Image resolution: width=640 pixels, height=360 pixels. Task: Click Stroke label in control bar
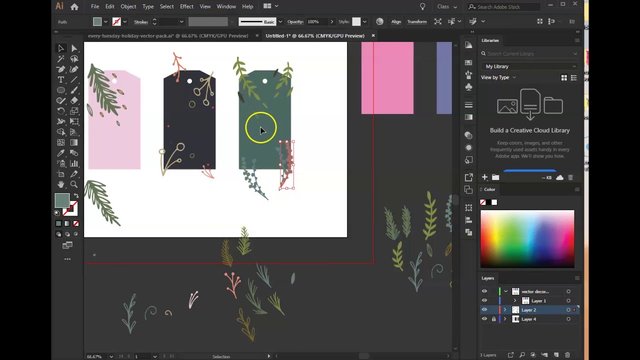click(x=141, y=22)
